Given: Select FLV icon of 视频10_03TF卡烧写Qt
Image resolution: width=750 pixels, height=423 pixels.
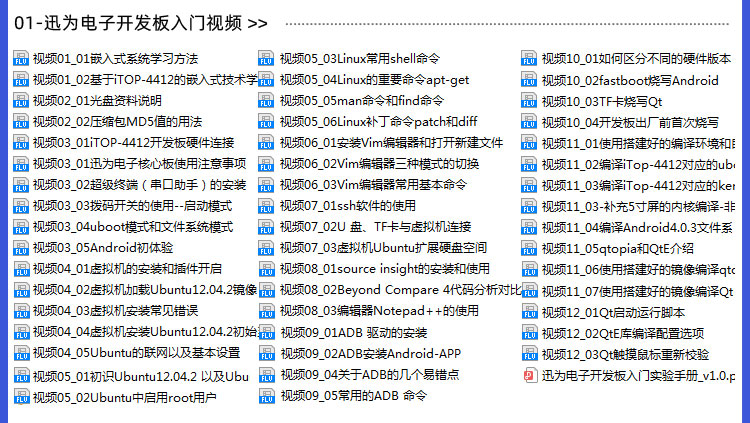Looking at the screenshot, I should (529, 101).
